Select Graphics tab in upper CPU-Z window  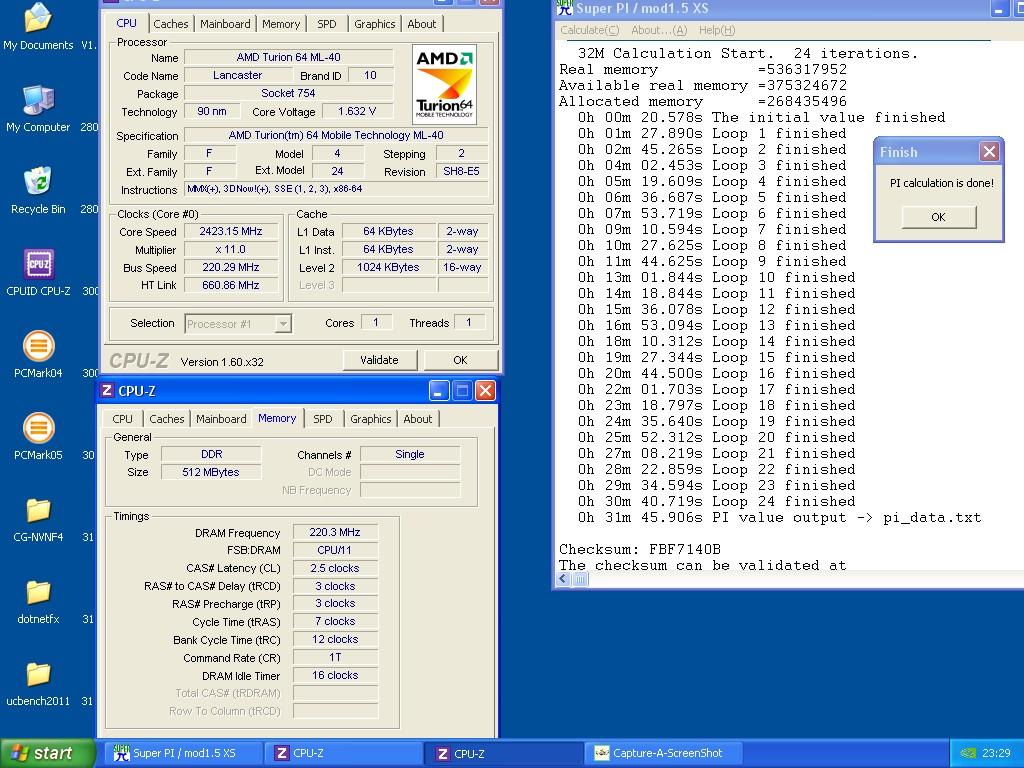[x=374, y=24]
